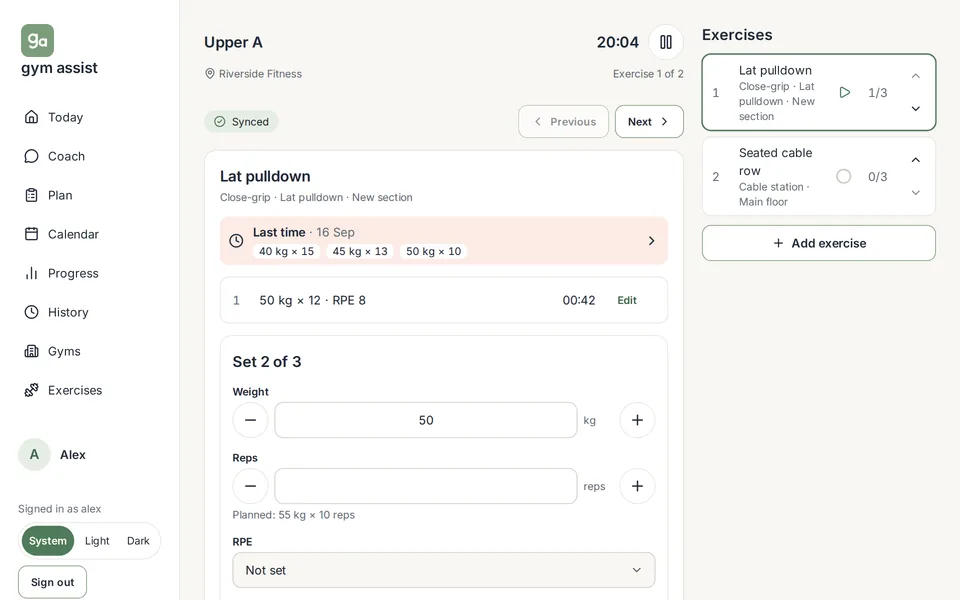The image size is (960, 600).
Task: Click the Riverside Fitness location pin
Action: 209,73
